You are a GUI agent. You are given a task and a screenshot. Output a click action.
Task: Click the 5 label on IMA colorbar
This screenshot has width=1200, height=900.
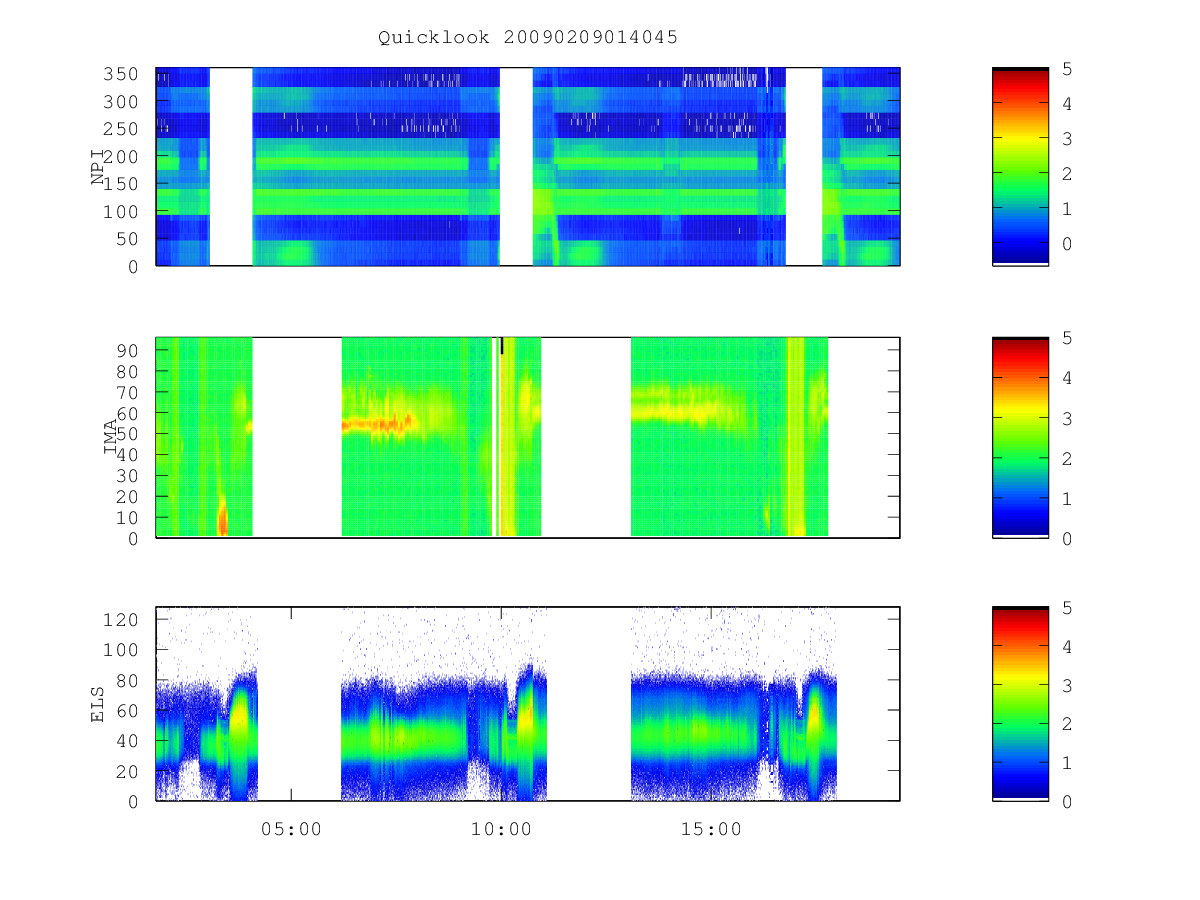tap(1068, 338)
